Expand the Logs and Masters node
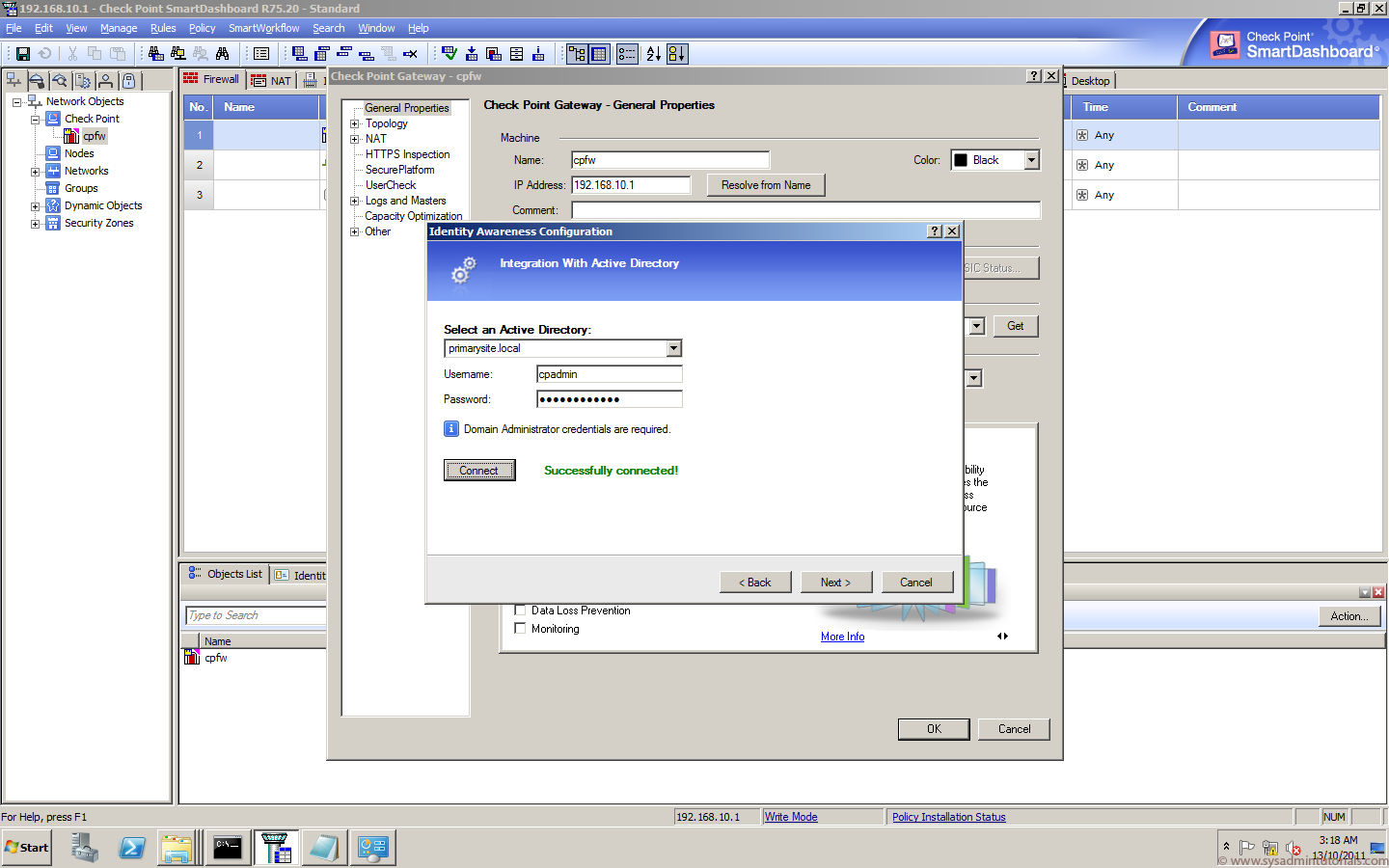 click(x=355, y=201)
